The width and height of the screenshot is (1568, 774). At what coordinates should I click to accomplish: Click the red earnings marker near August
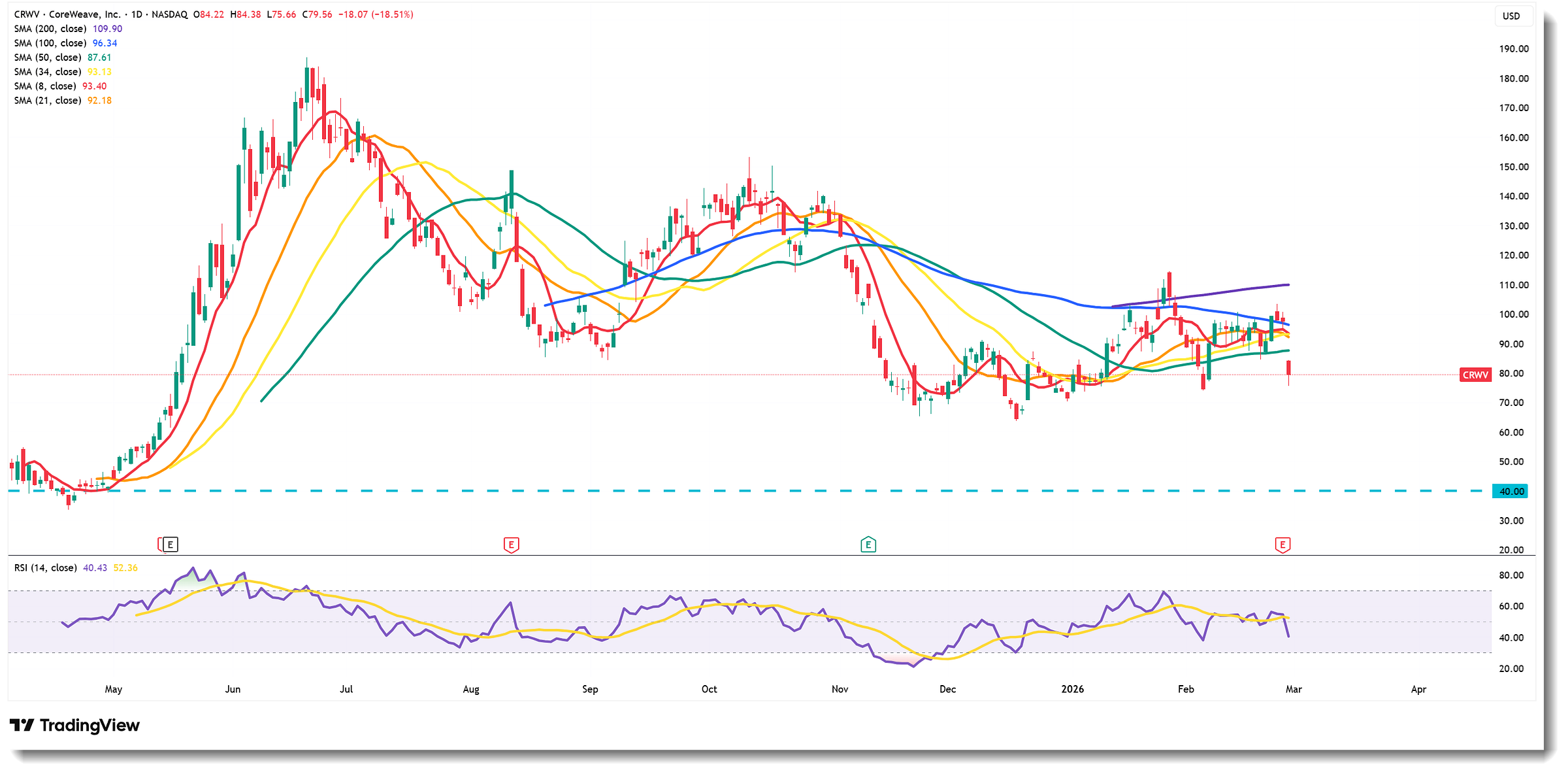pos(511,544)
